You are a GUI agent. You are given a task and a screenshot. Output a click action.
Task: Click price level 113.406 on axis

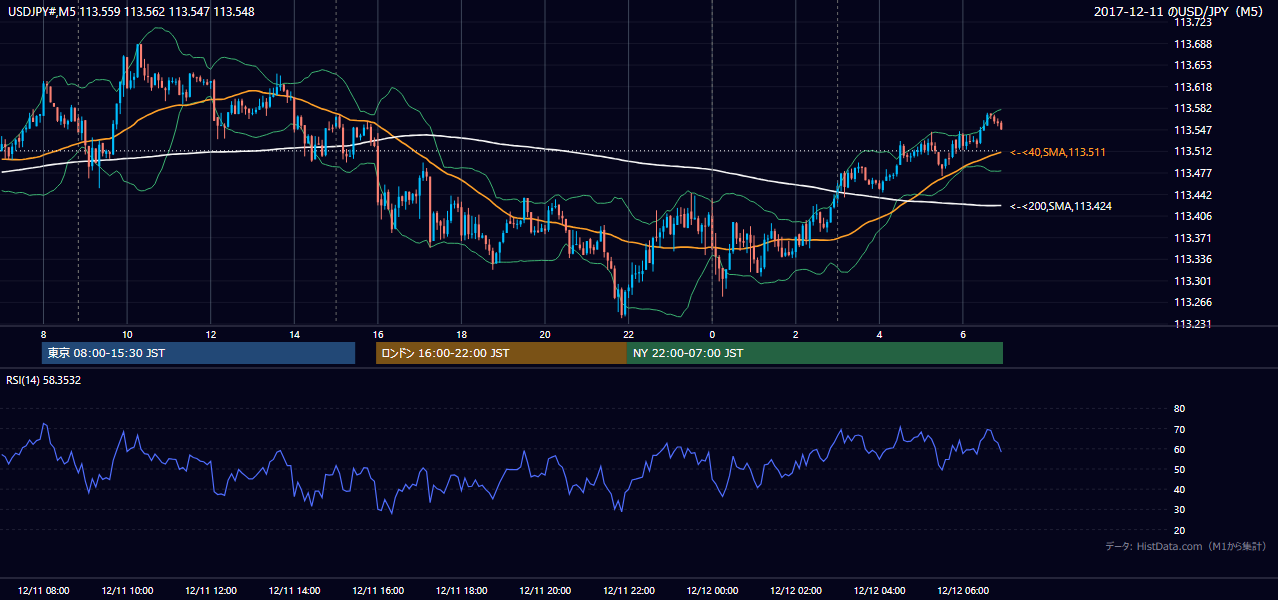[1192, 216]
